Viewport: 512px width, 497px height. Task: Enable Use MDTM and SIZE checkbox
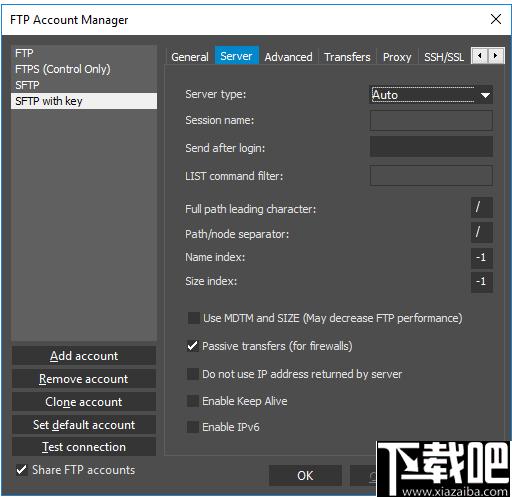pos(194,318)
